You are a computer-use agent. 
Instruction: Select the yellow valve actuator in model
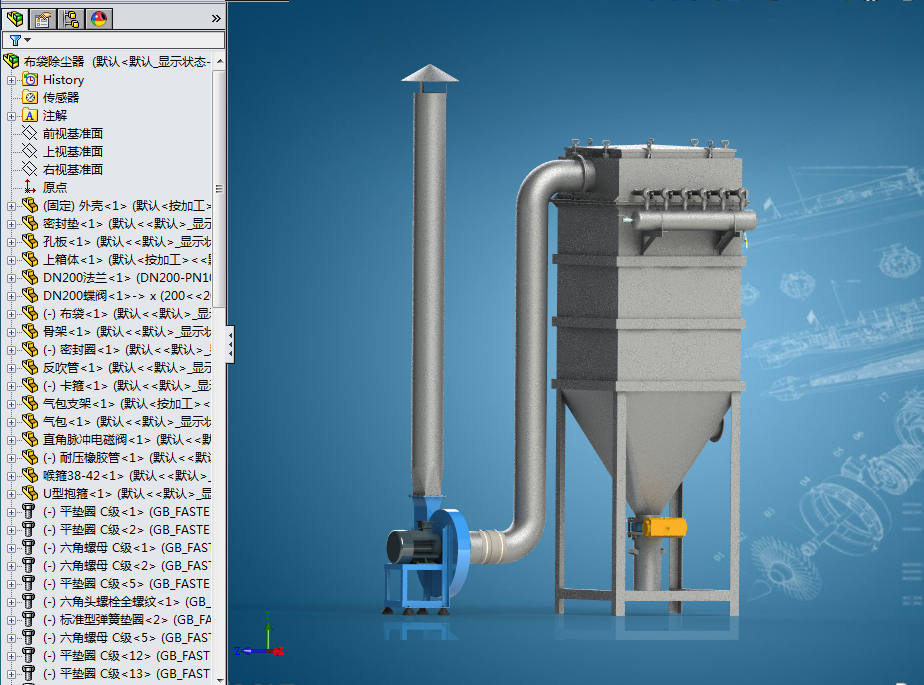pos(664,527)
